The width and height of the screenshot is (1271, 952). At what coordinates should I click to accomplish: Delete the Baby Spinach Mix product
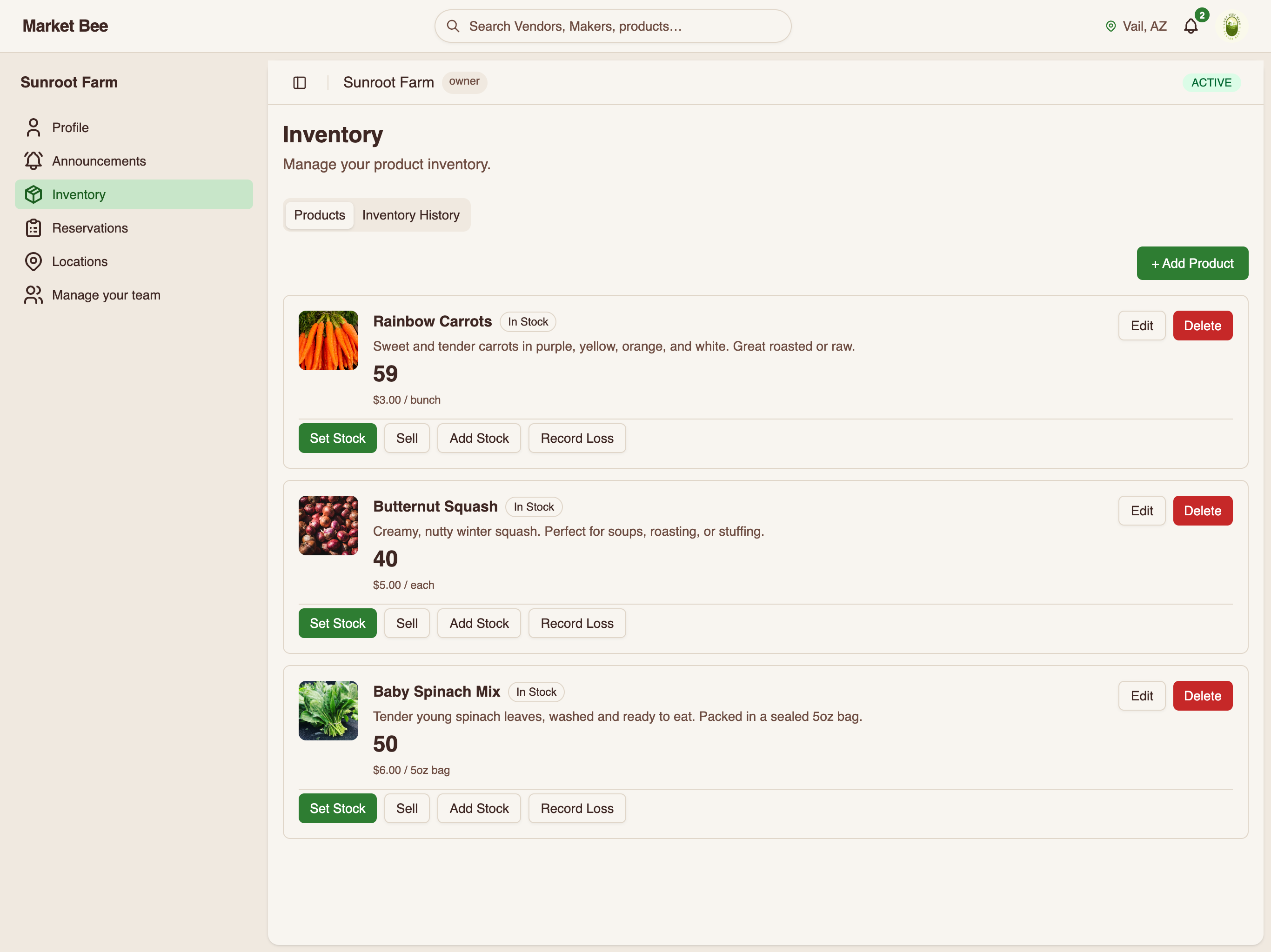point(1203,696)
